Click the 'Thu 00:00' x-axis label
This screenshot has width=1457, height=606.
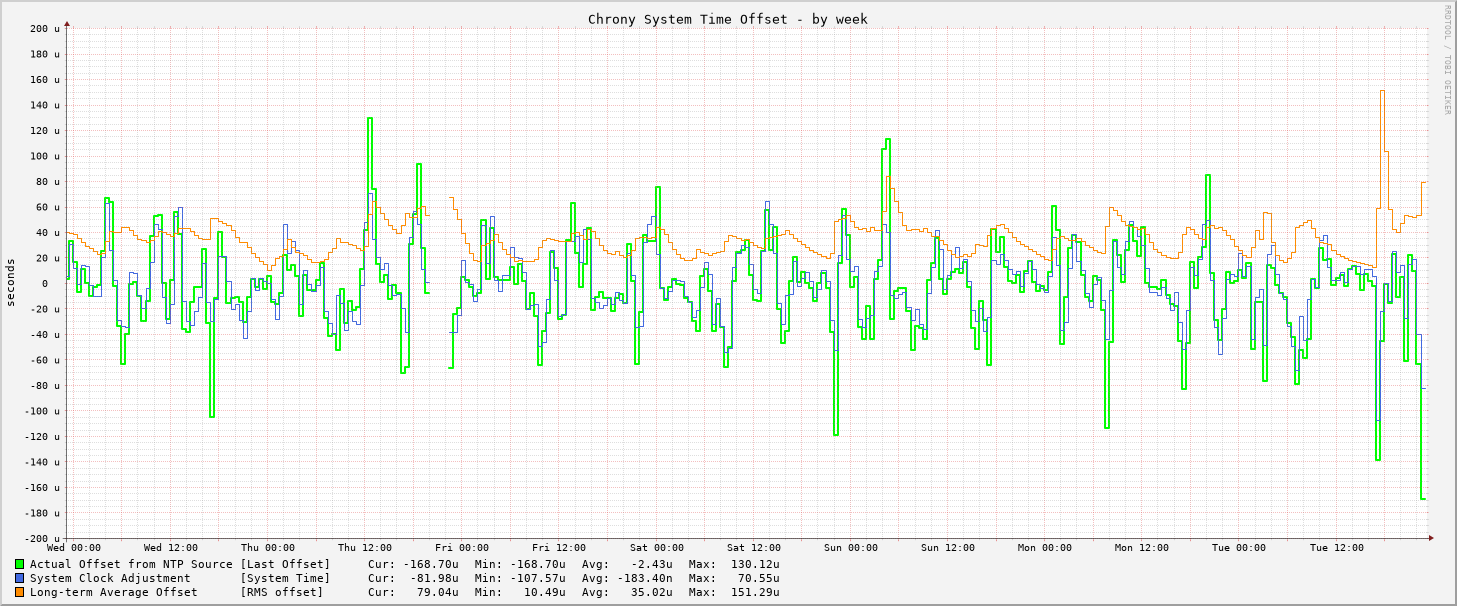[x=268, y=548]
